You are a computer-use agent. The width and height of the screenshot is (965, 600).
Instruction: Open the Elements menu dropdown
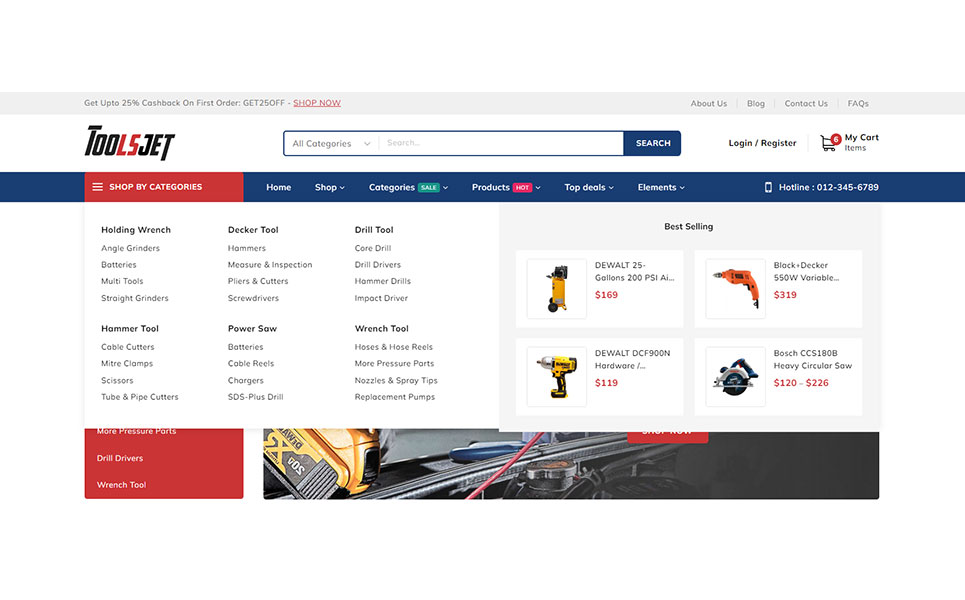[x=661, y=187]
